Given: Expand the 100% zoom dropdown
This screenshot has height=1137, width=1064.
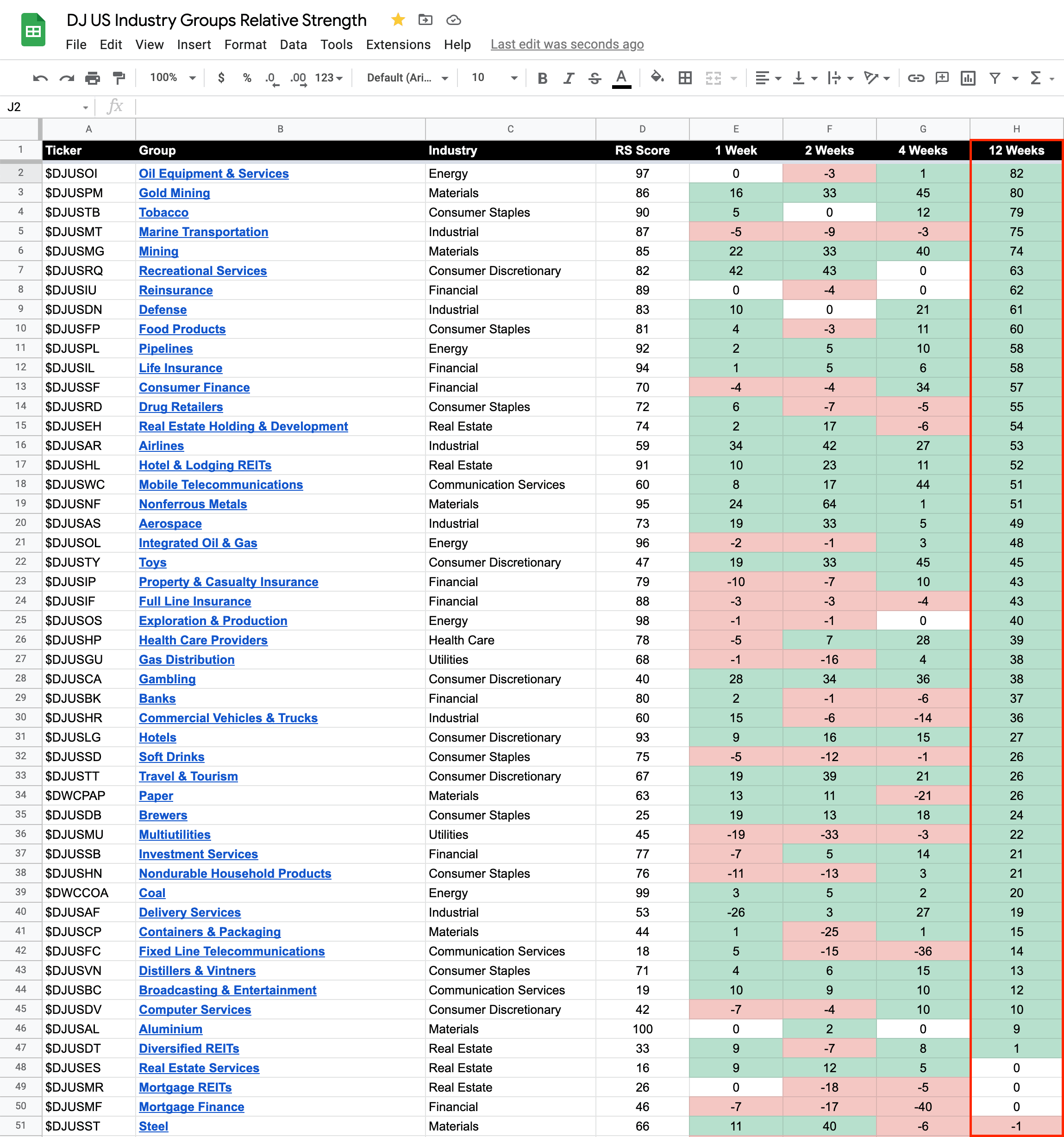Looking at the screenshot, I should click(173, 78).
